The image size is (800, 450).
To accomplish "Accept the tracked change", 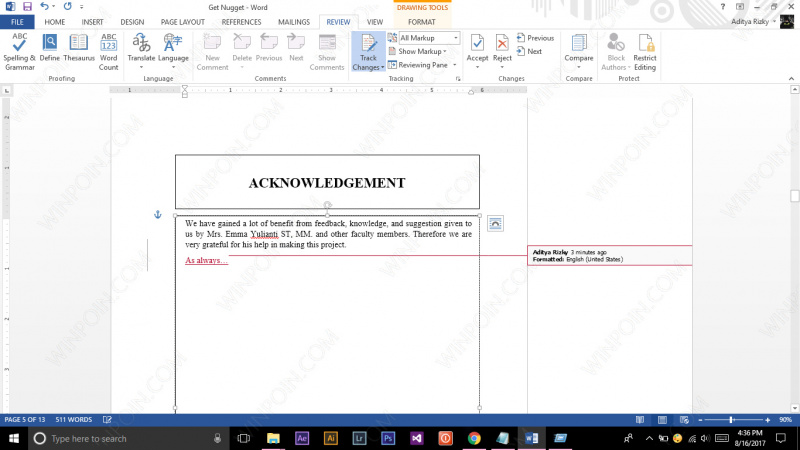I will (477, 52).
